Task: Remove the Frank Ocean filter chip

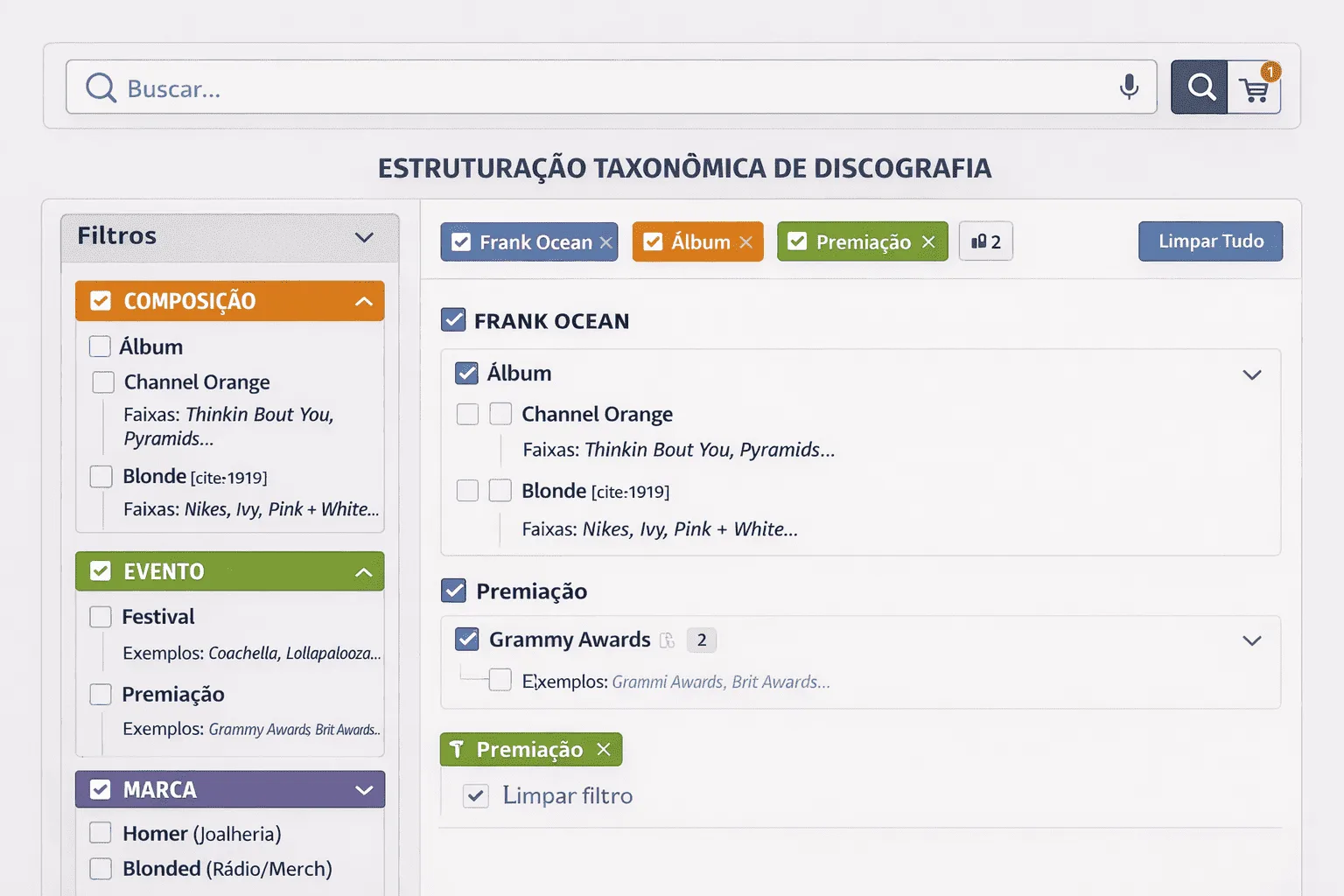Action: pos(605,242)
